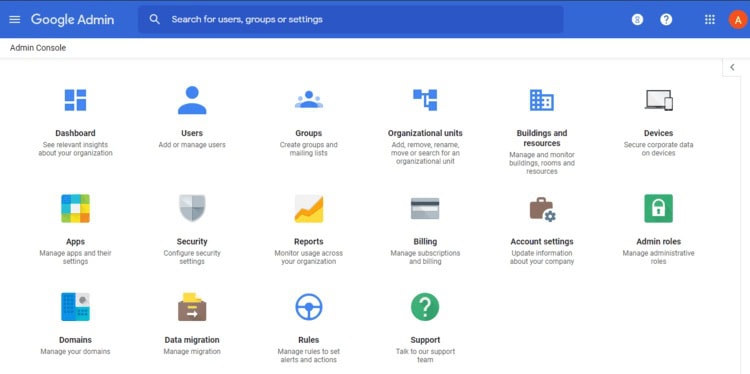This screenshot has width=750, height=374.
Task: Click the Admin roles title
Action: tap(659, 242)
